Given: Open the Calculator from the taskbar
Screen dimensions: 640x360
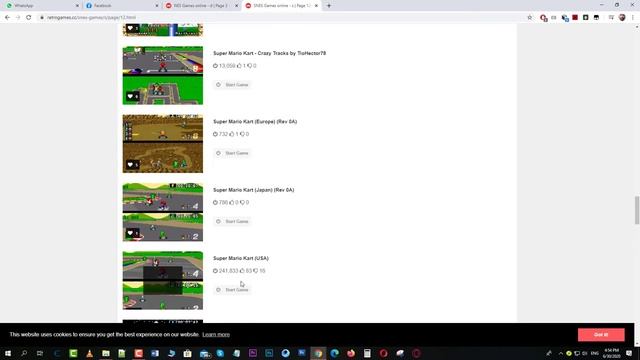Looking at the screenshot, I should [367, 353].
